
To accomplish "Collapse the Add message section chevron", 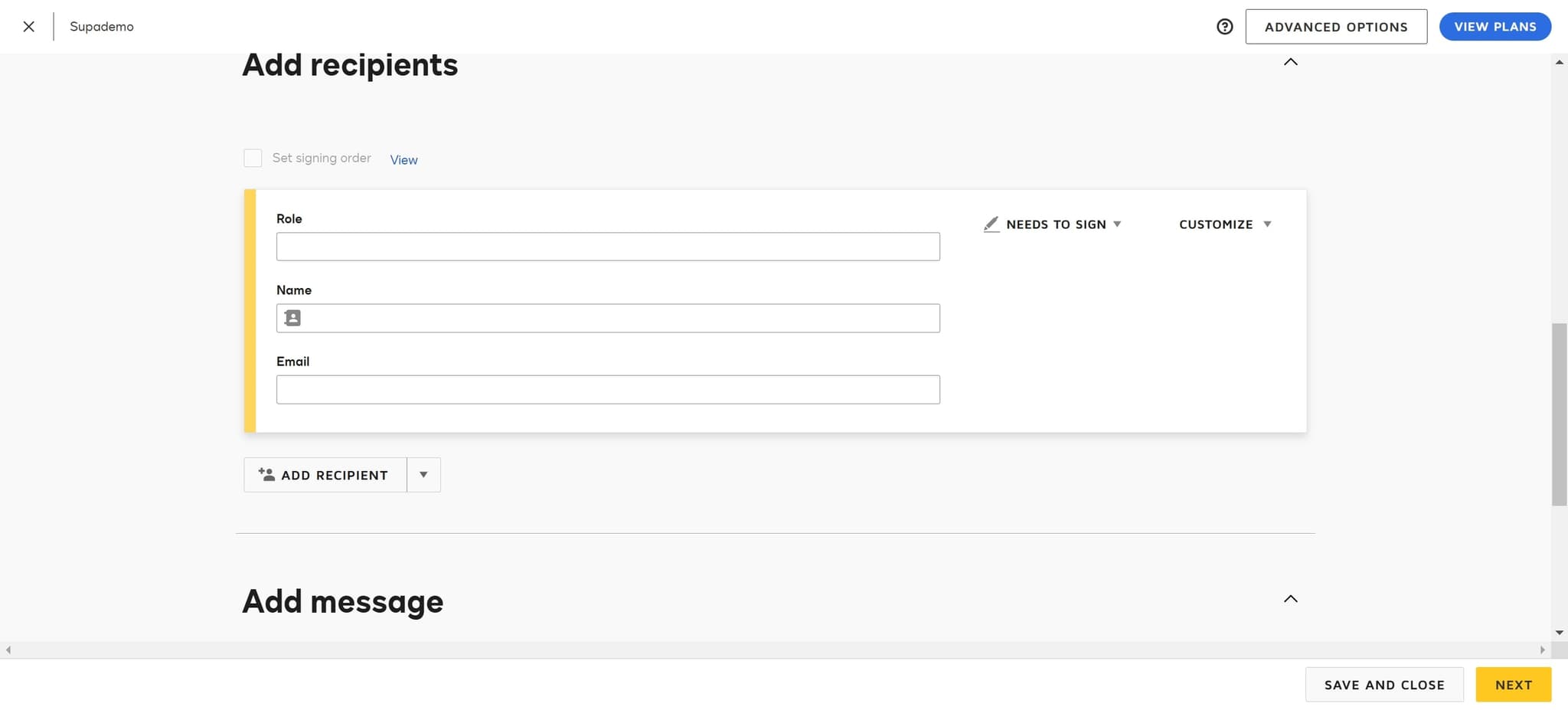I will coord(1290,599).
